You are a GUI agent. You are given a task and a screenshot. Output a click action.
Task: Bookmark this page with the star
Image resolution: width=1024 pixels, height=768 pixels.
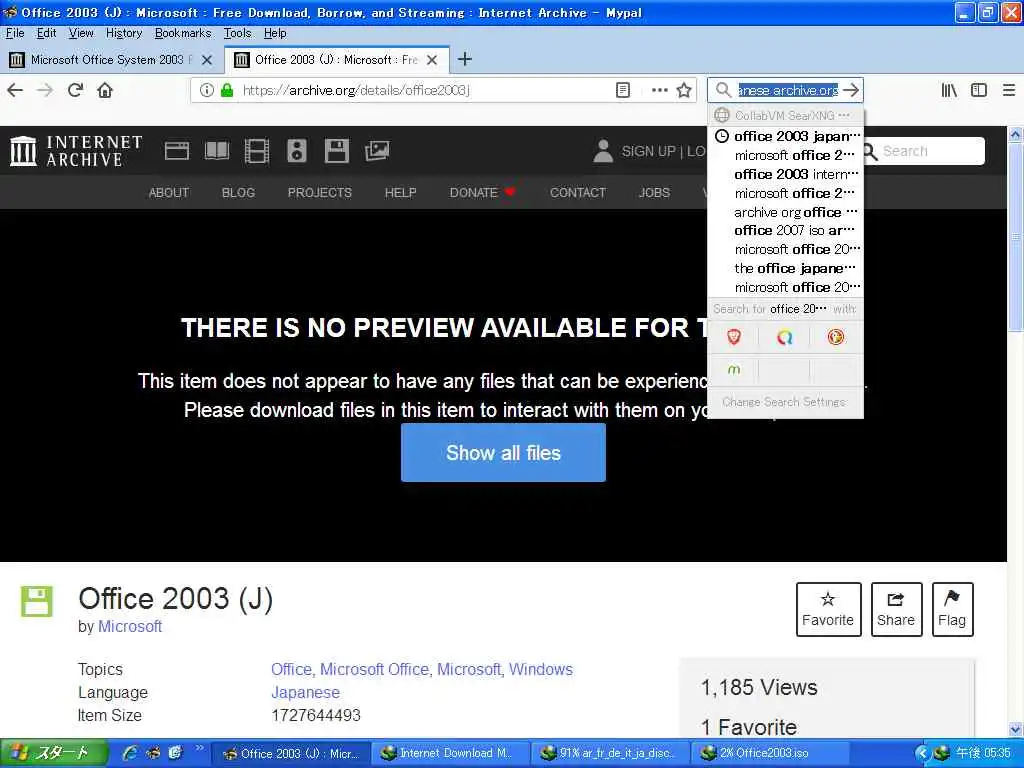click(684, 90)
